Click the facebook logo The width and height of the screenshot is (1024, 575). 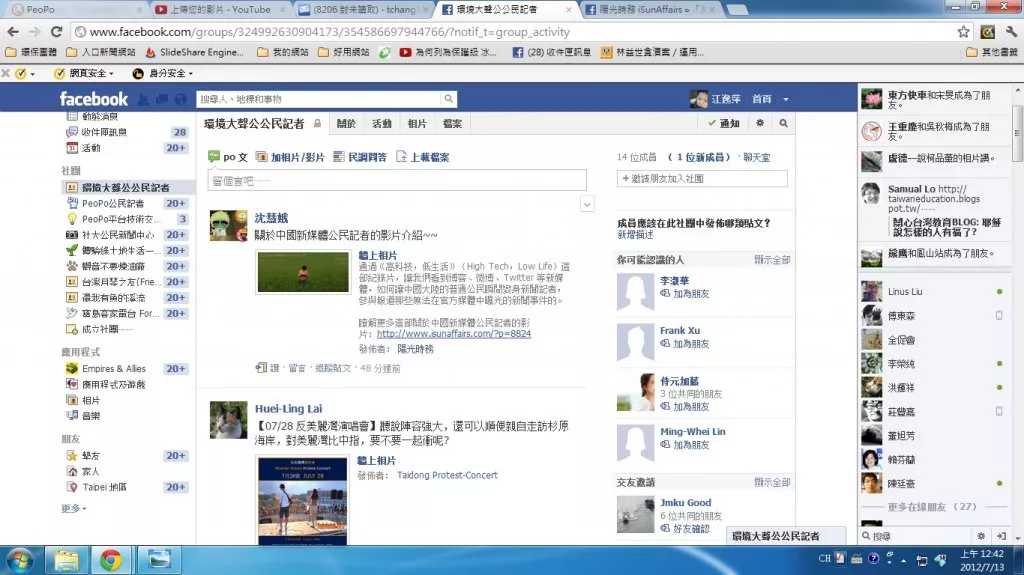pos(93,99)
